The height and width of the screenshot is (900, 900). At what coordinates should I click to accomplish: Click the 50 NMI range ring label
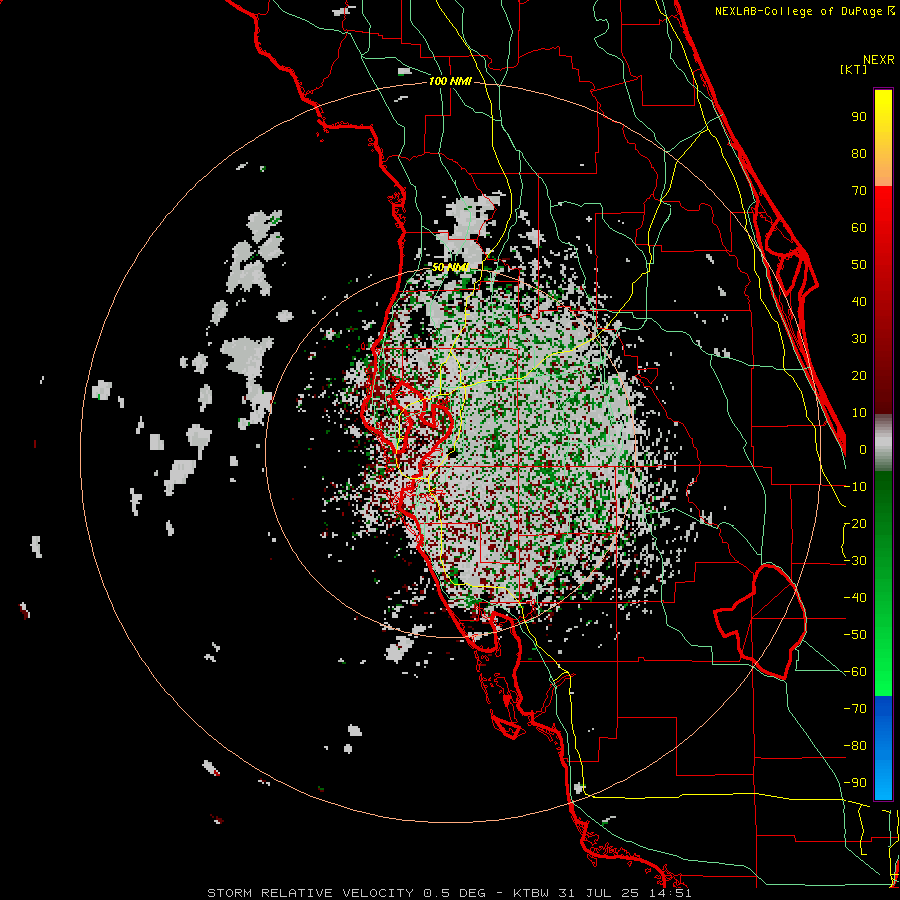pyautogui.click(x=451, y=267)
